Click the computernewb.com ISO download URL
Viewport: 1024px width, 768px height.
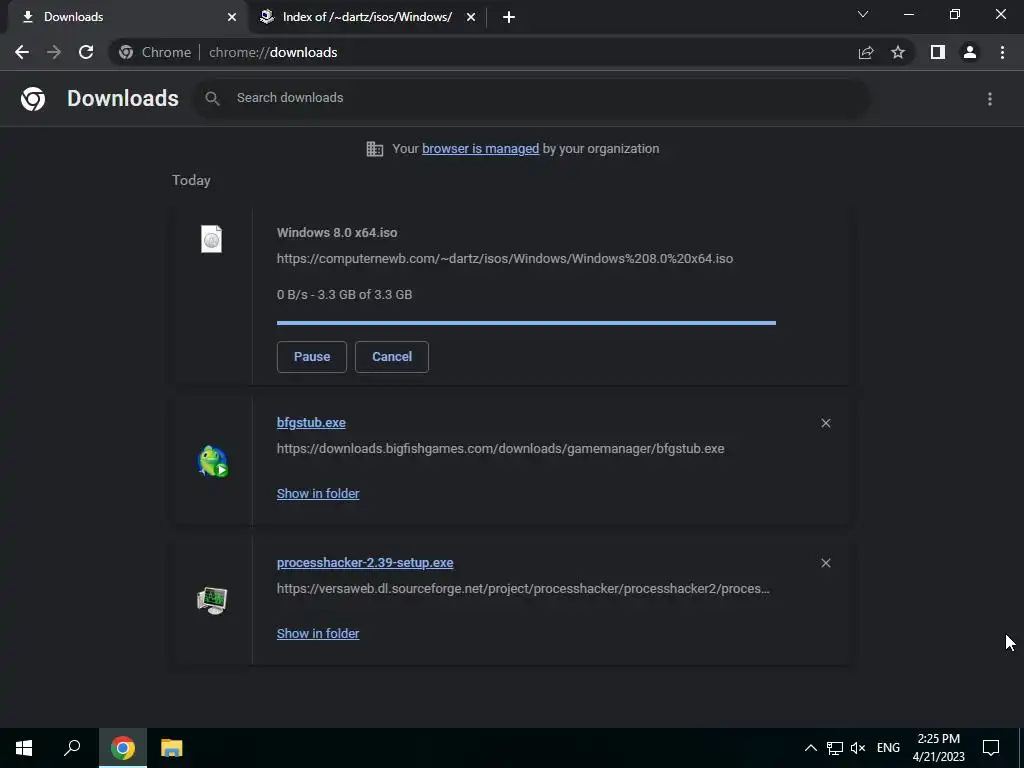click(x=505, y=259)
